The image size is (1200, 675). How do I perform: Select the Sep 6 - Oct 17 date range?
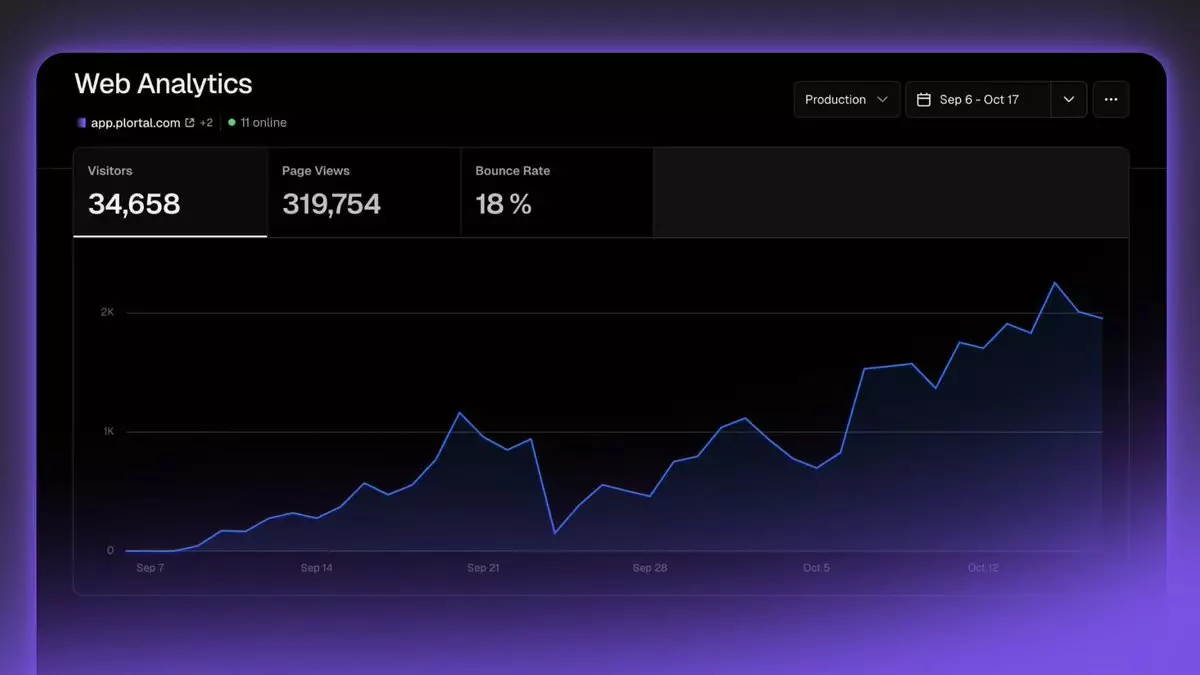pos(978,100)
